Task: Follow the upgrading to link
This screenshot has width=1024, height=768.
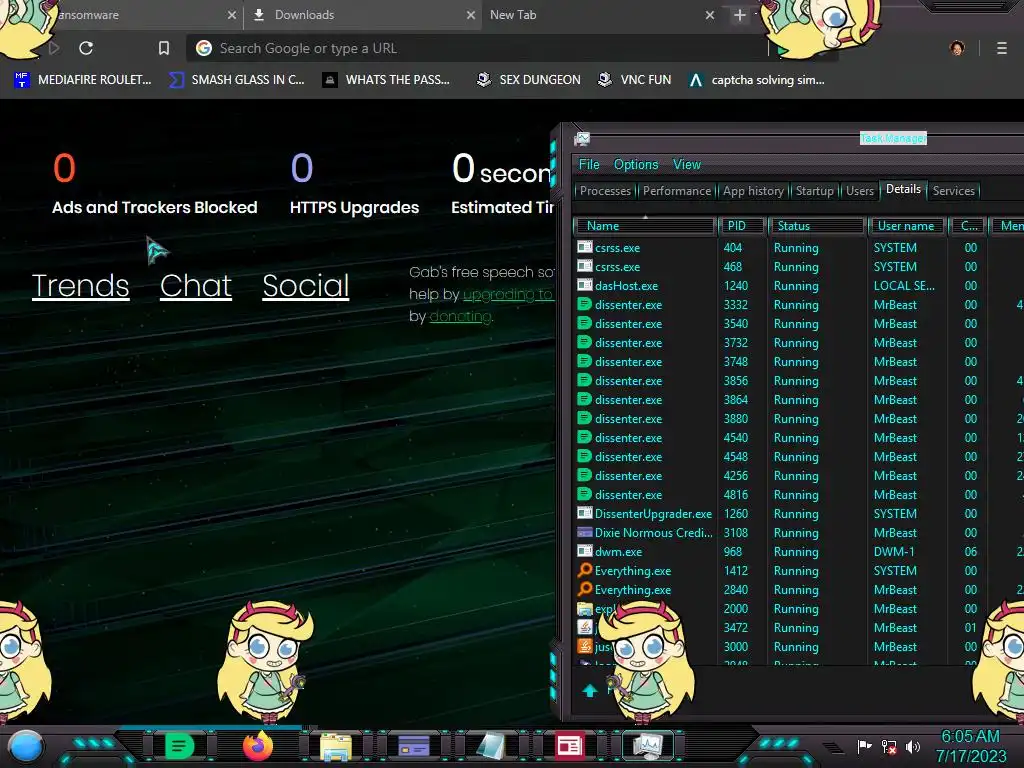Action: pos(507,295)
